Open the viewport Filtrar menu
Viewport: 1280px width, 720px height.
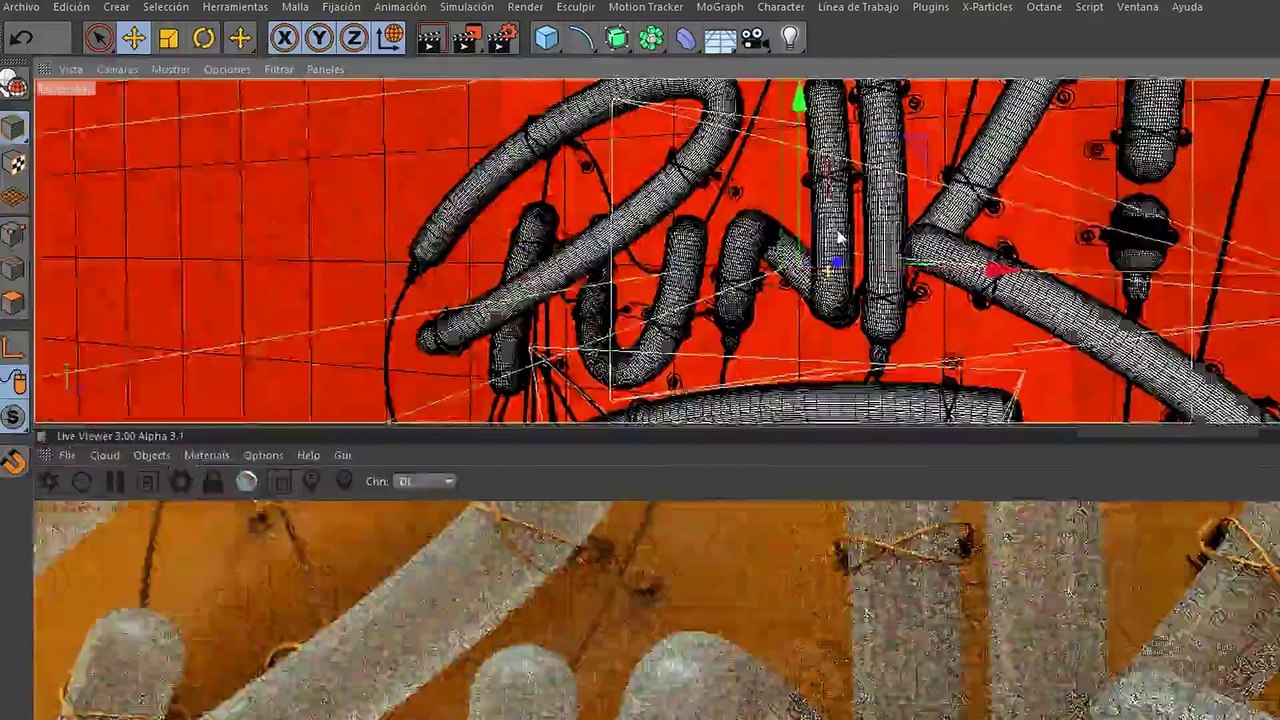click(279, 70)
